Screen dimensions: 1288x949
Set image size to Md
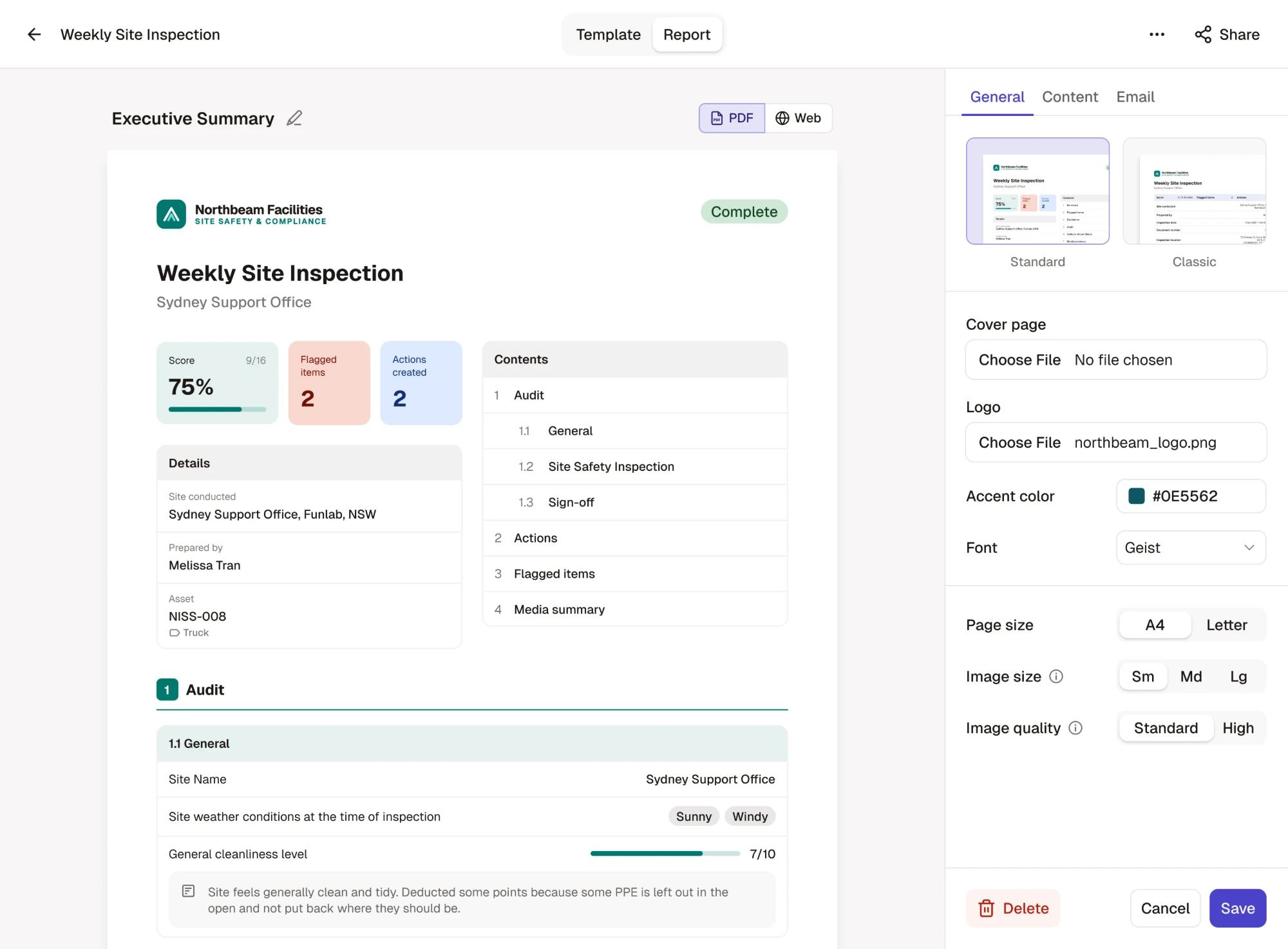1191,676
